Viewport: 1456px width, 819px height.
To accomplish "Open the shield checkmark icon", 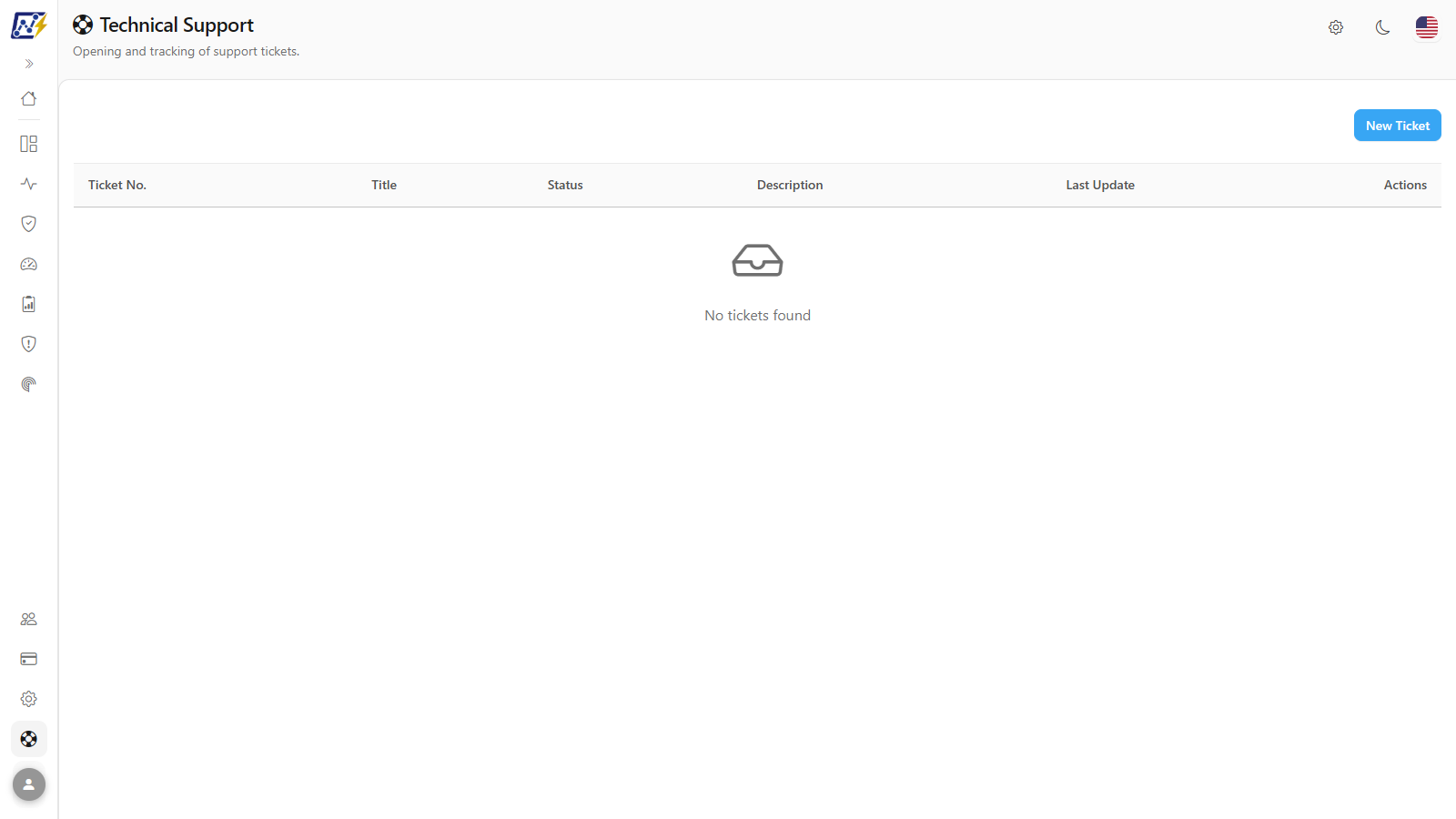I will 29,224.
